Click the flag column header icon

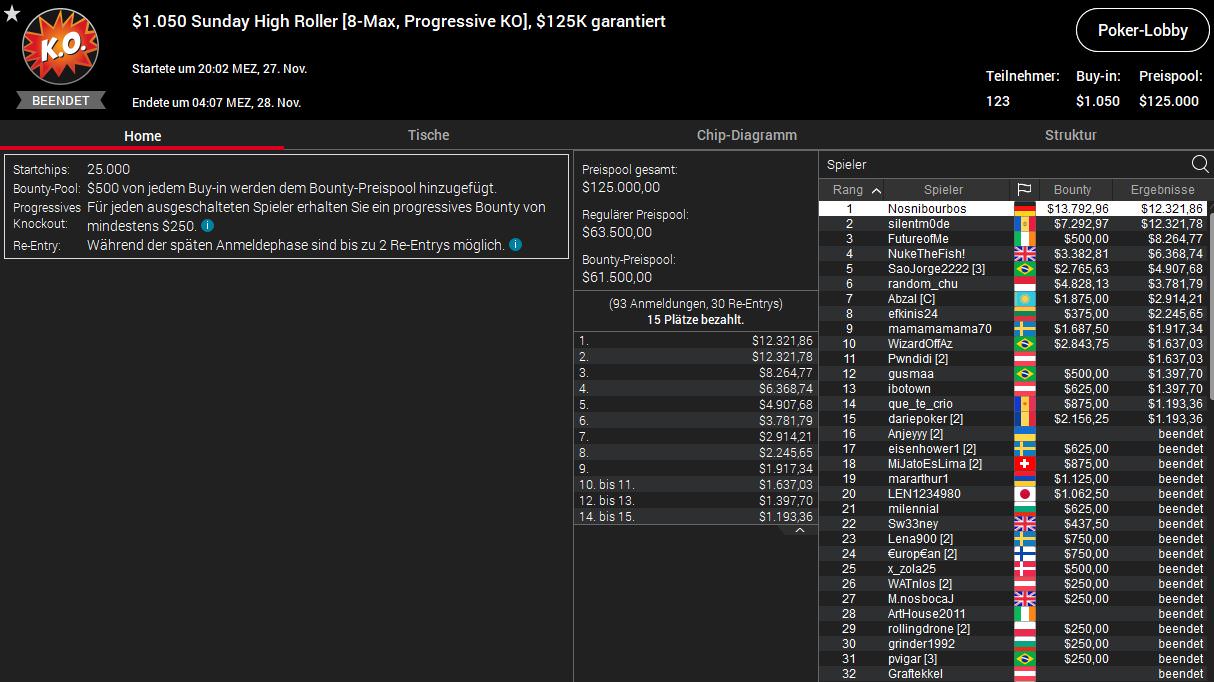[x=1024, y=190]
